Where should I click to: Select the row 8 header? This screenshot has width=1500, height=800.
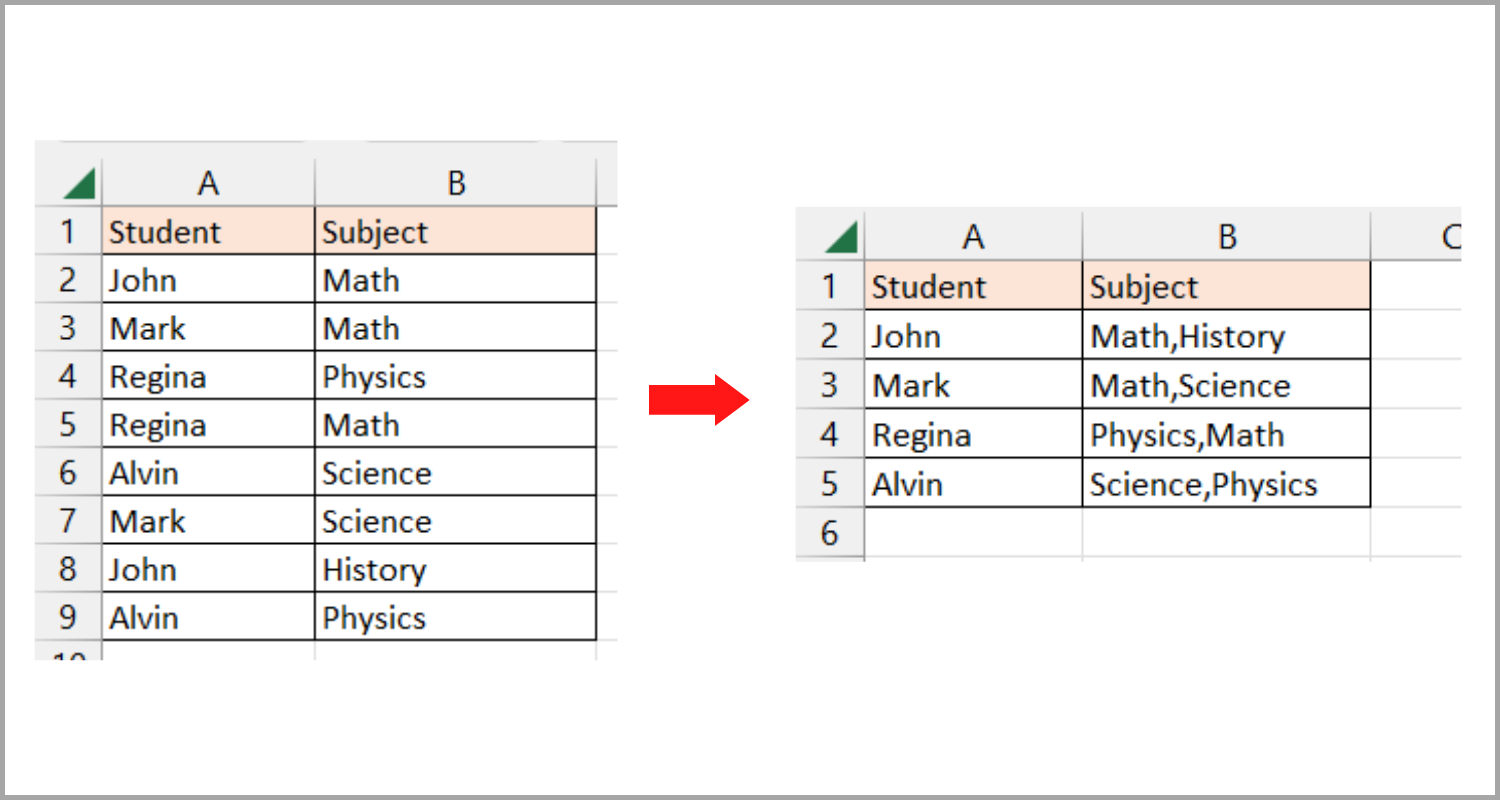click(68, 569)
